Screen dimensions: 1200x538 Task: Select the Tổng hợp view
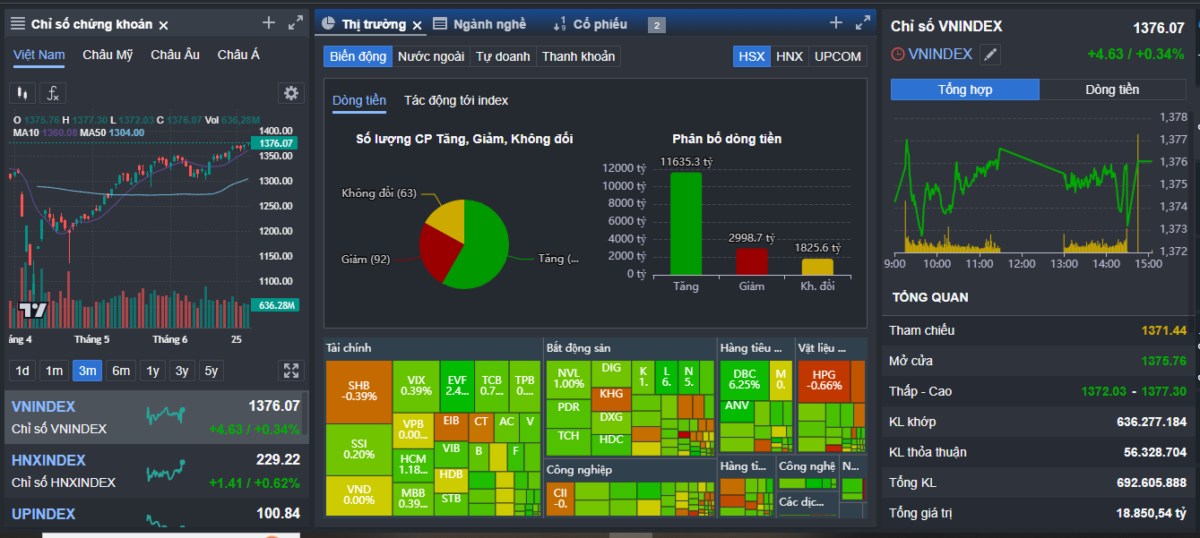point(965,89)
